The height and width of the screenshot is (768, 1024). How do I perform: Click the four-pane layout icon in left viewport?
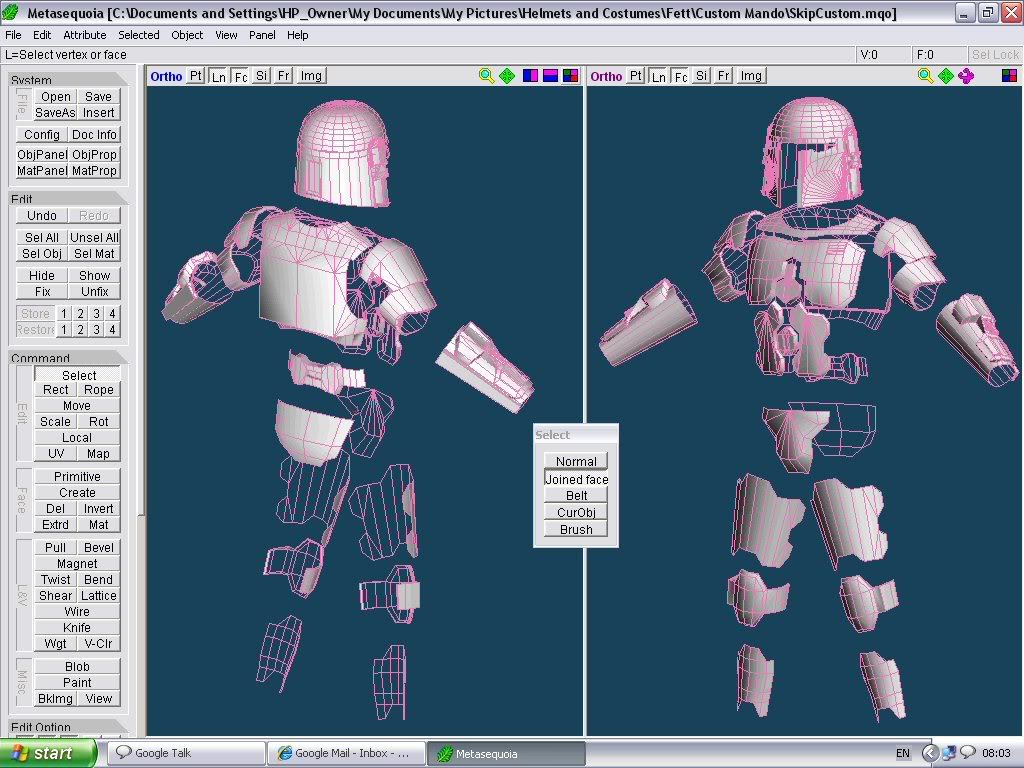[x=570, y=76]
